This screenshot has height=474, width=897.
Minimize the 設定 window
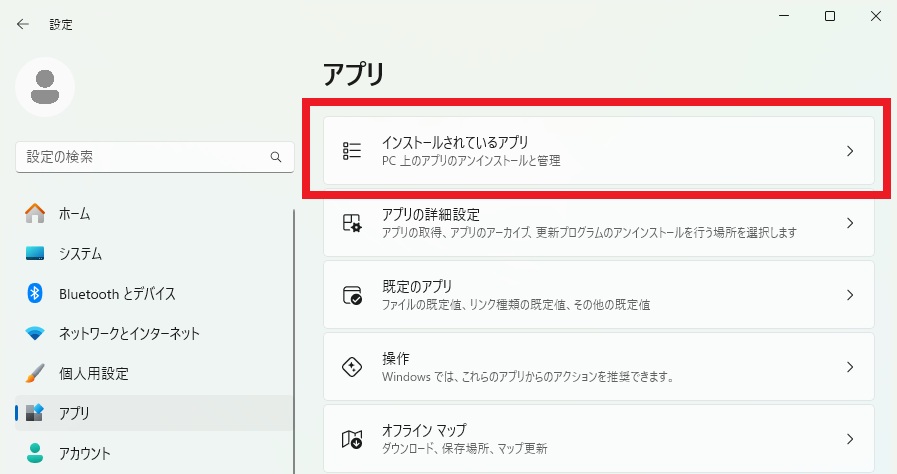click(x=784, y=16)
